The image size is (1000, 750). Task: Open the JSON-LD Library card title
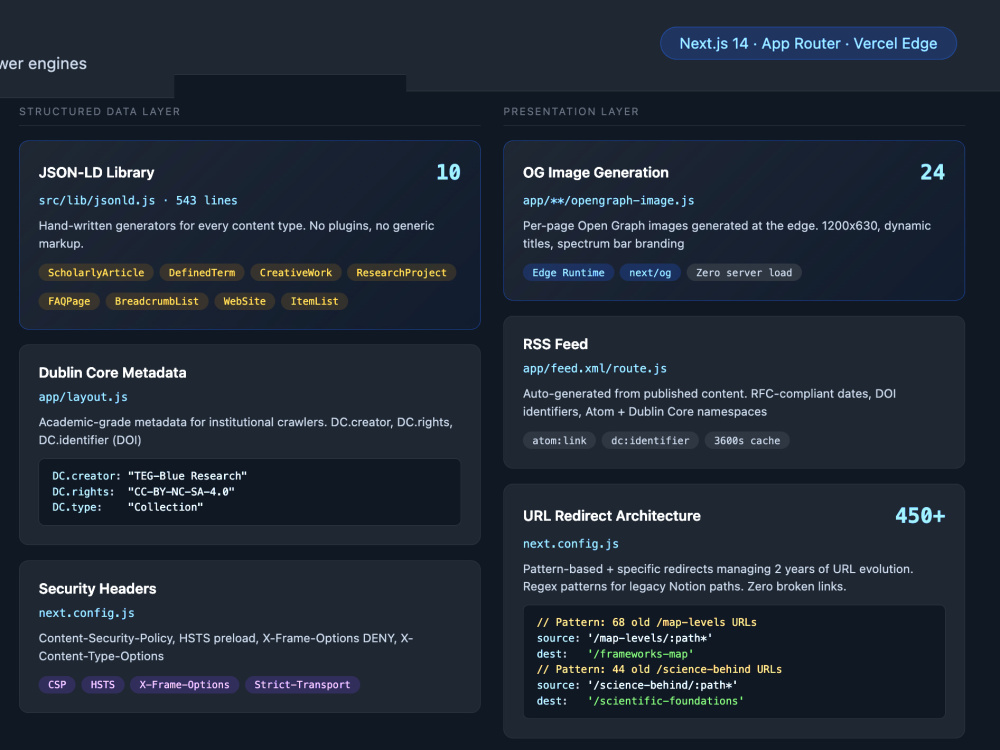pos(96,172)
